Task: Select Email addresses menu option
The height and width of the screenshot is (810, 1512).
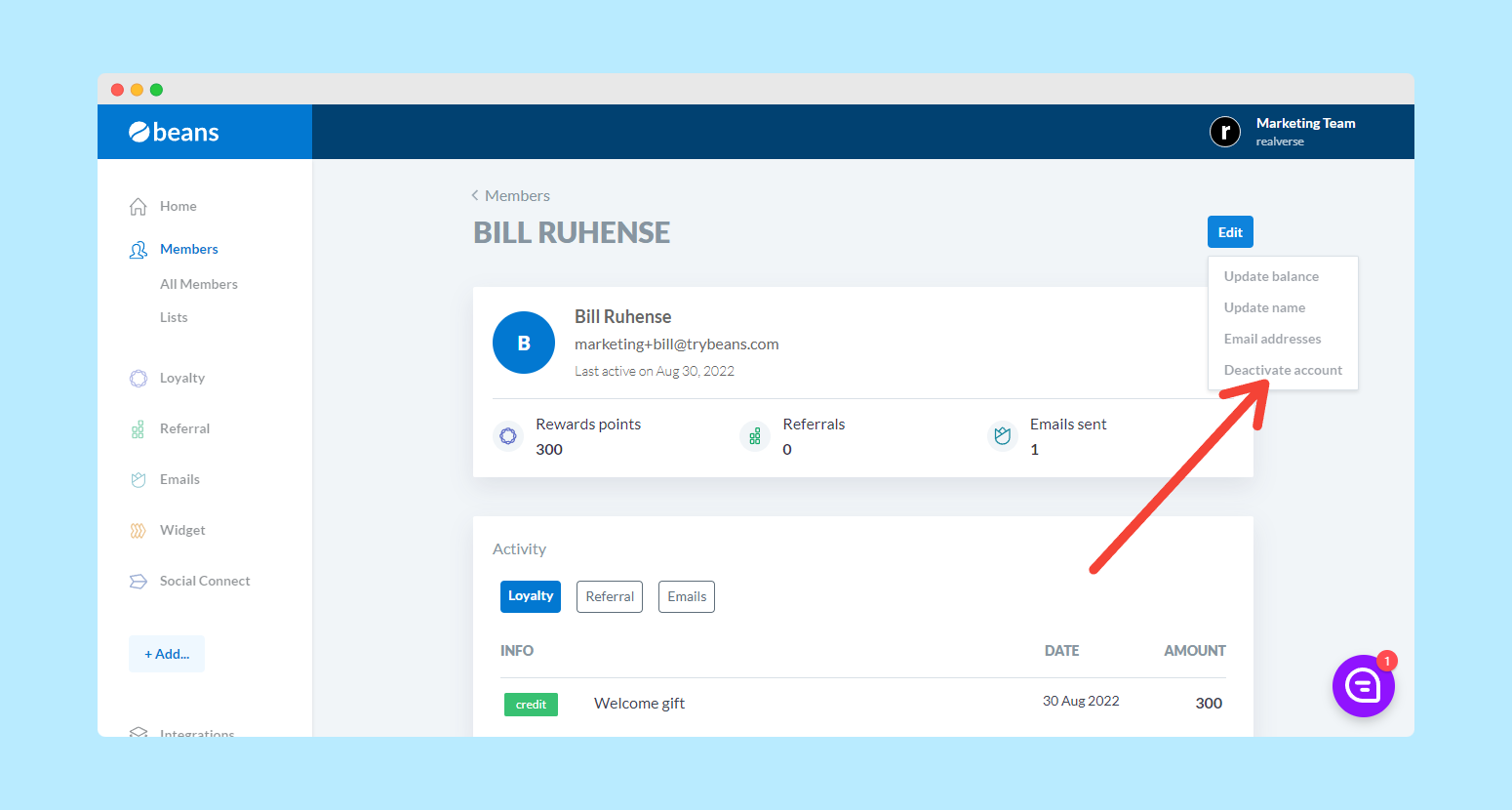Action: (x=1272, y=339)
